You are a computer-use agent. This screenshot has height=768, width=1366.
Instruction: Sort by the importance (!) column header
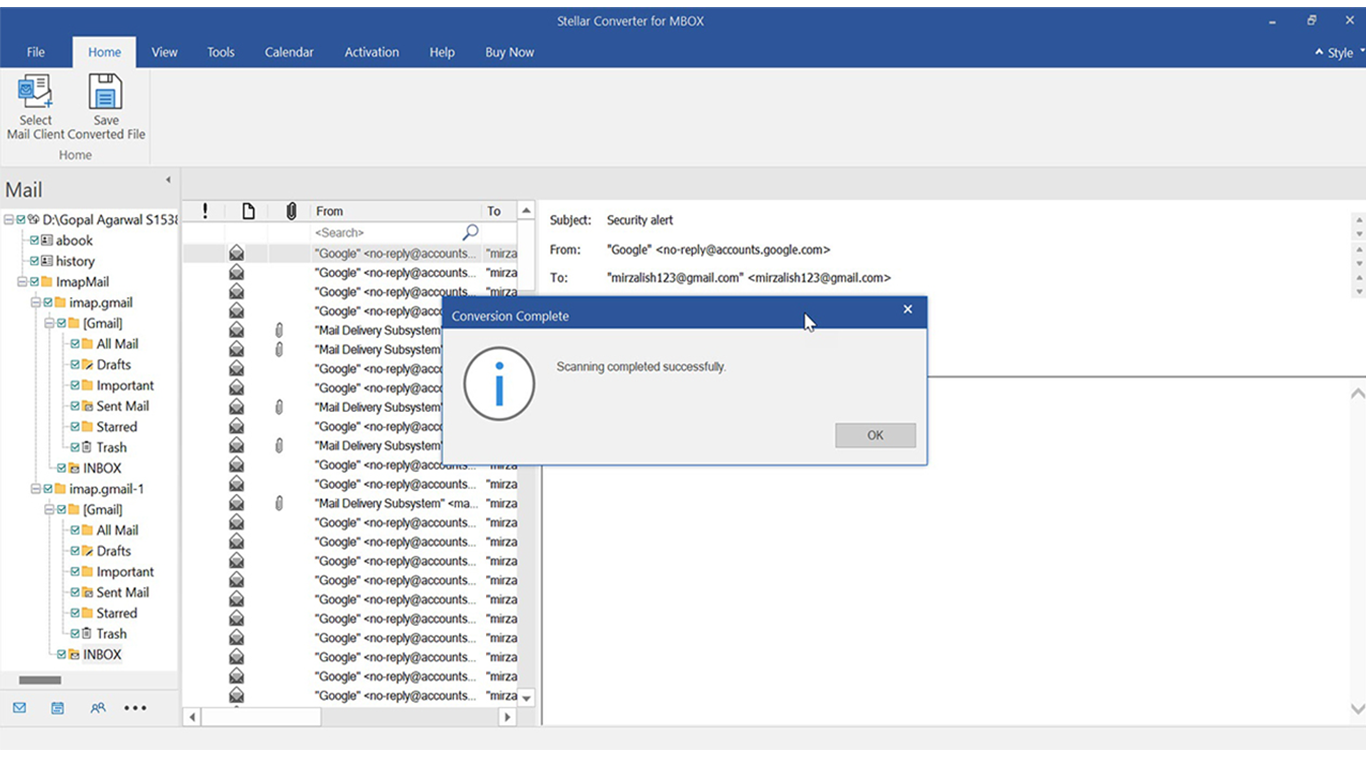coord(205,211)
